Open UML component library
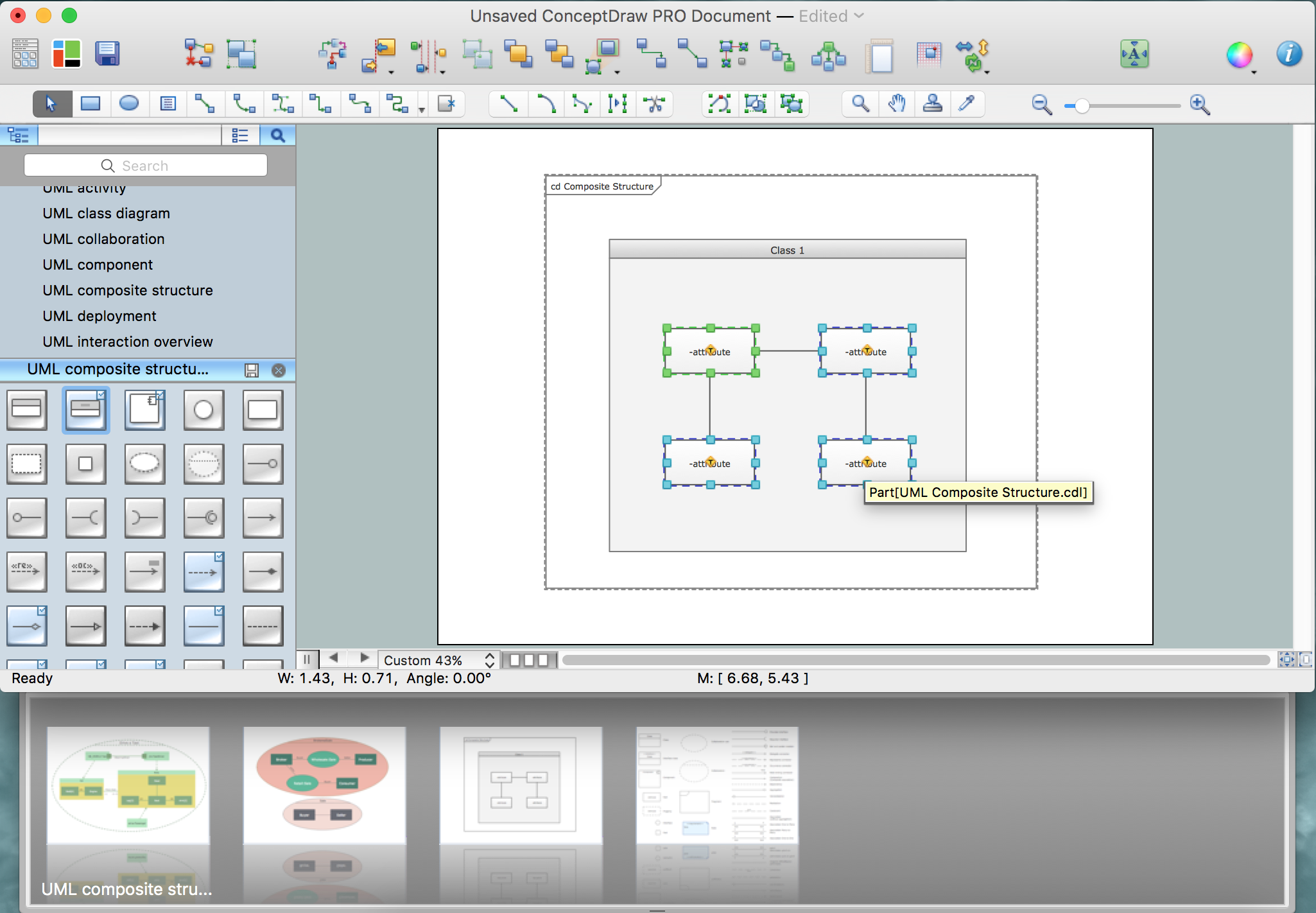Image resolution: width=1316 pixels, height=913 pixels. coord(98,265)
